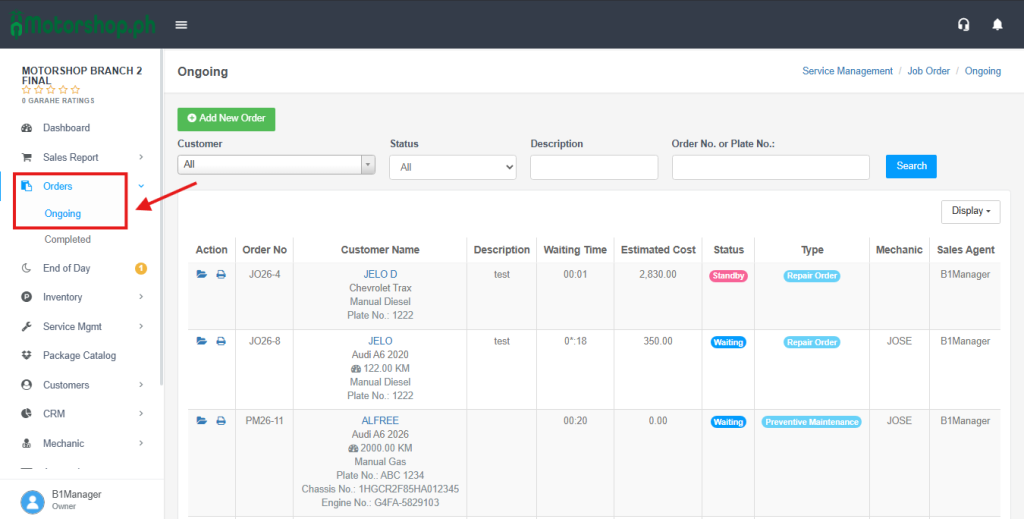Click the Order No. or Plate No. field
Viewport: 1024px width, 519px height.
click(x=771, y=167)
